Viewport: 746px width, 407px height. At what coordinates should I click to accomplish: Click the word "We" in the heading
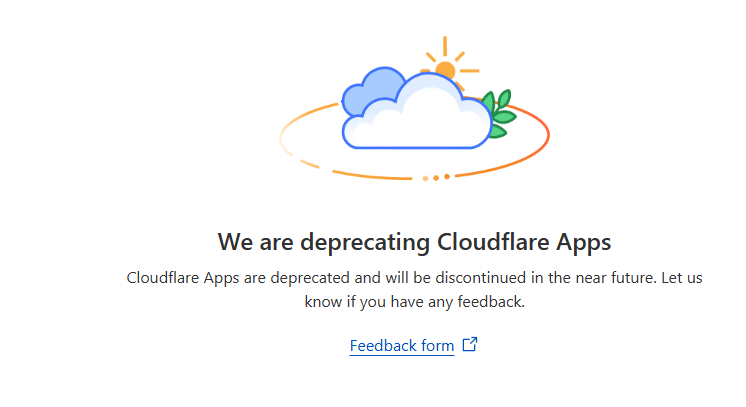232,242
